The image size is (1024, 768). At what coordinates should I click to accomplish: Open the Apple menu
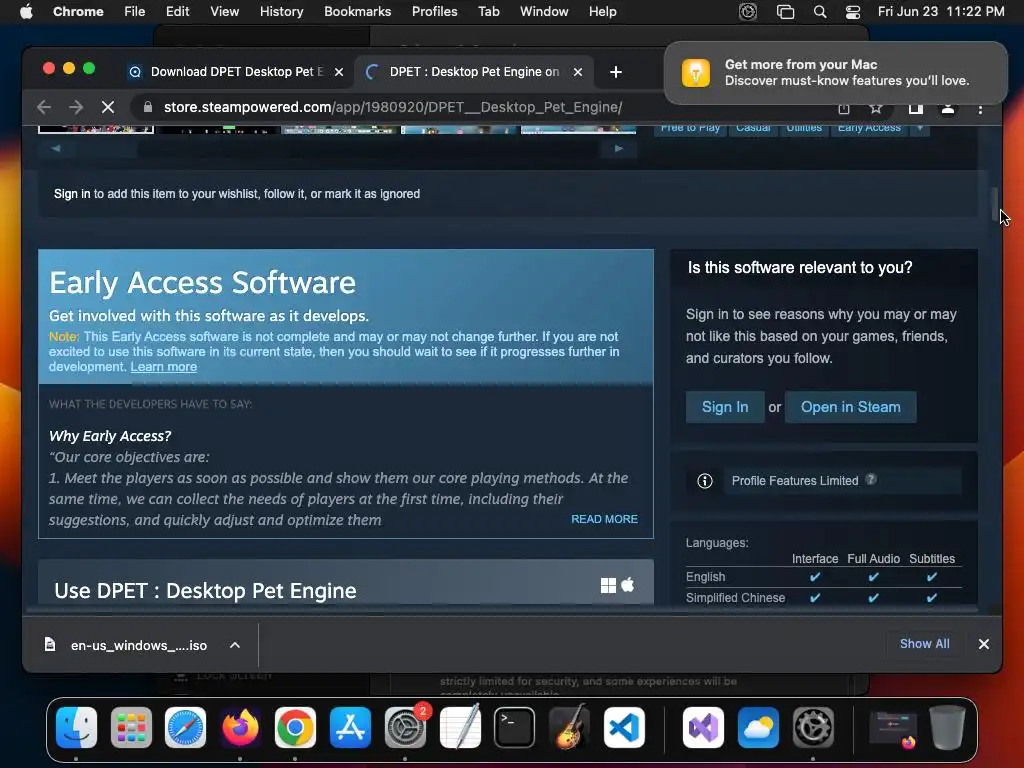26,11
